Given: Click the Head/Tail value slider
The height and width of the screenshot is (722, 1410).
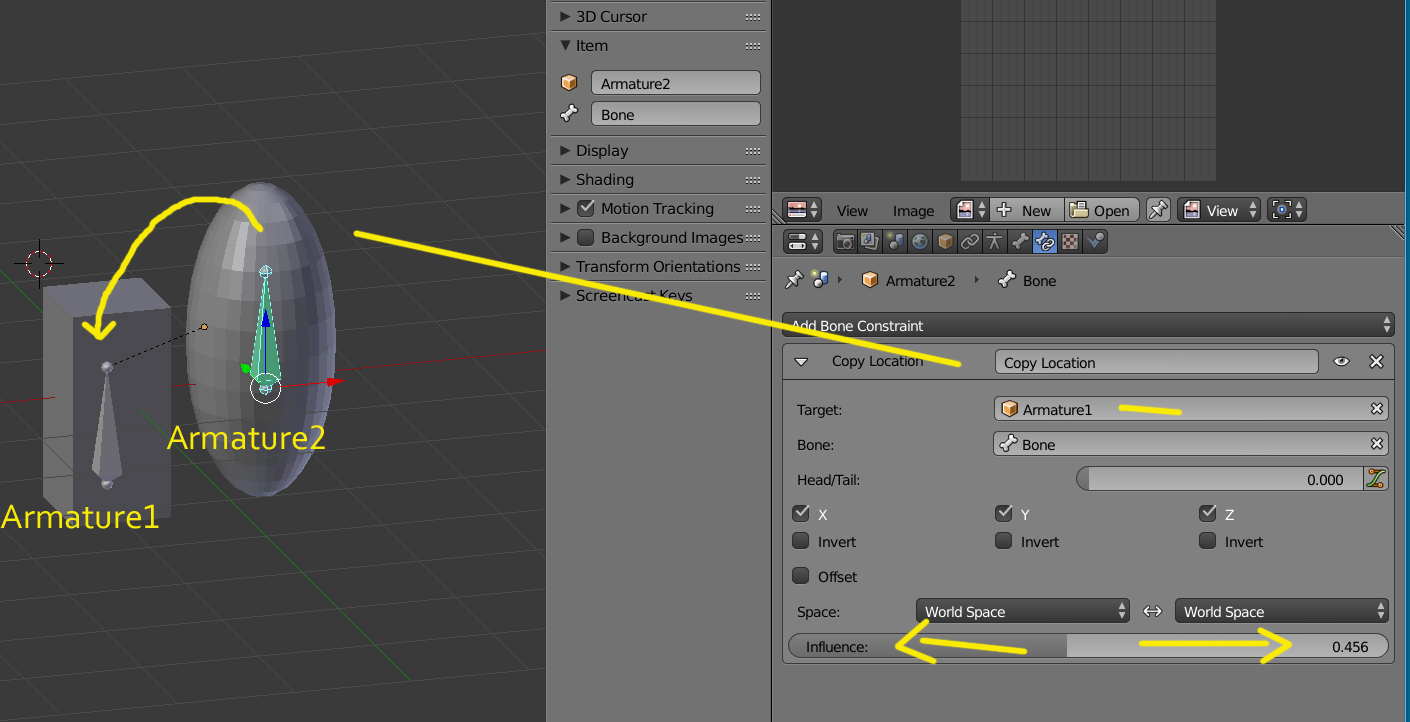Looking at the screenshot, I should (x=1220, y=479).
